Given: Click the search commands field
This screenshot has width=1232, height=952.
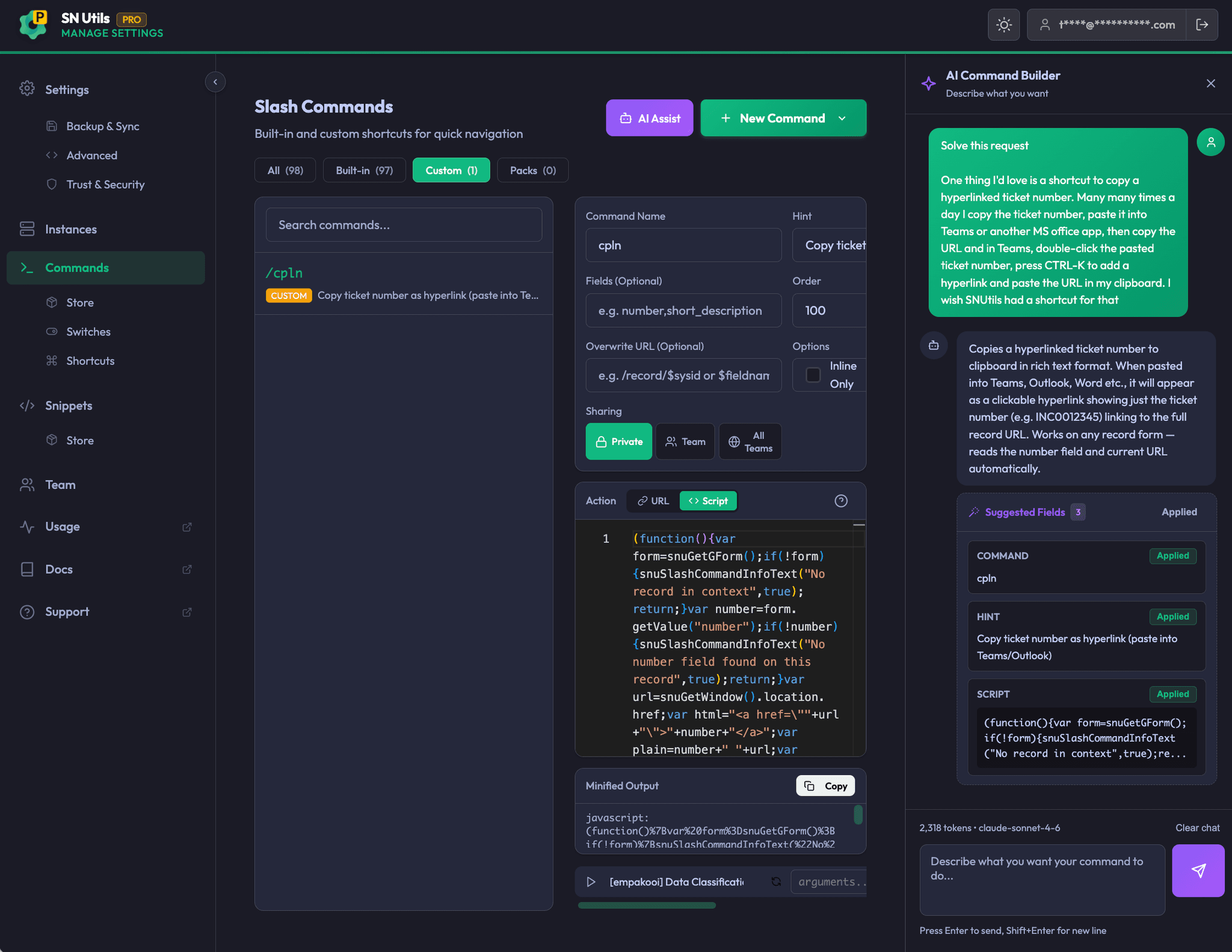Looking at the screenshot, I should (403, 224).
